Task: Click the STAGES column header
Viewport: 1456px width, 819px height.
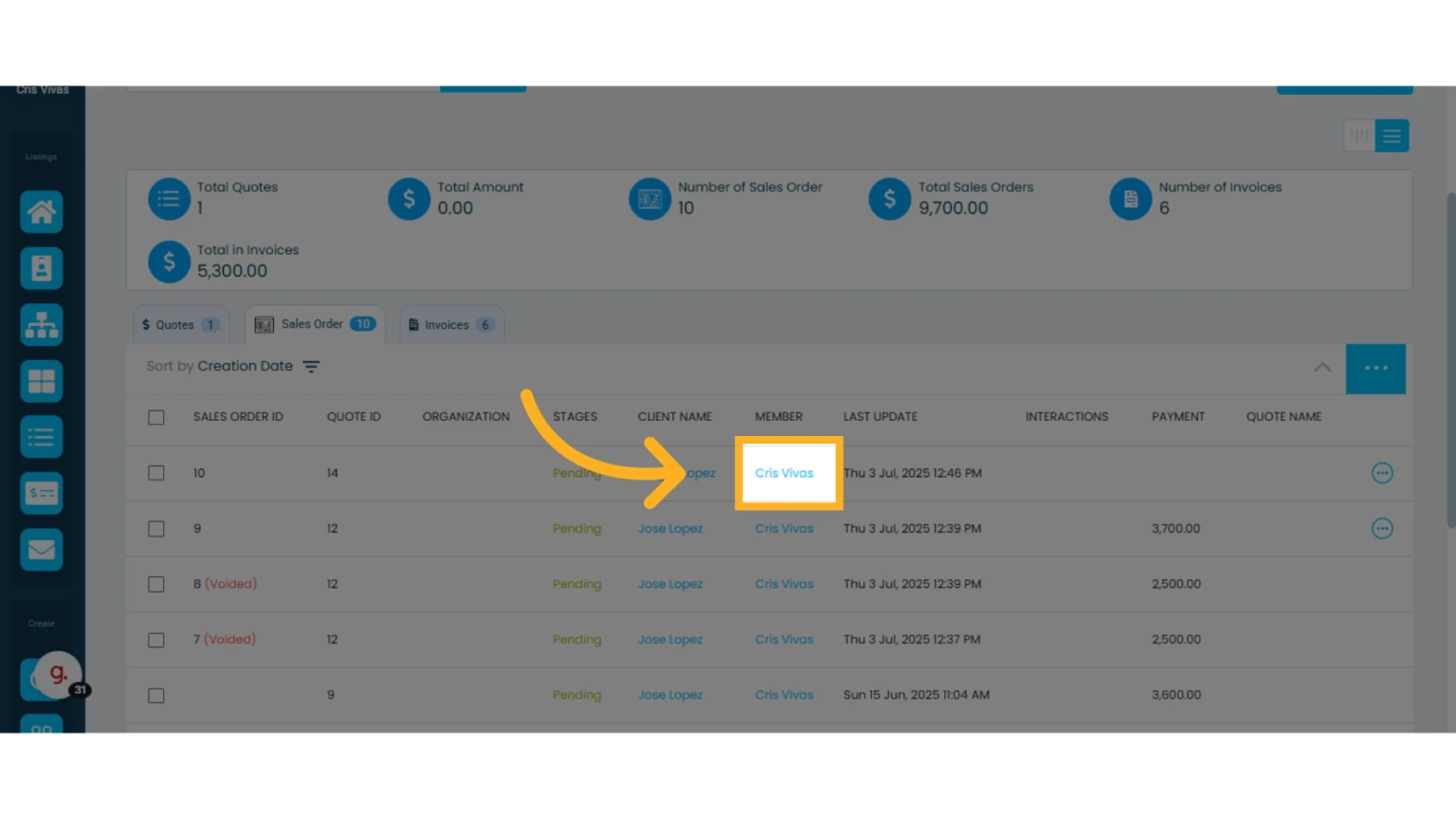Action: 575,417
